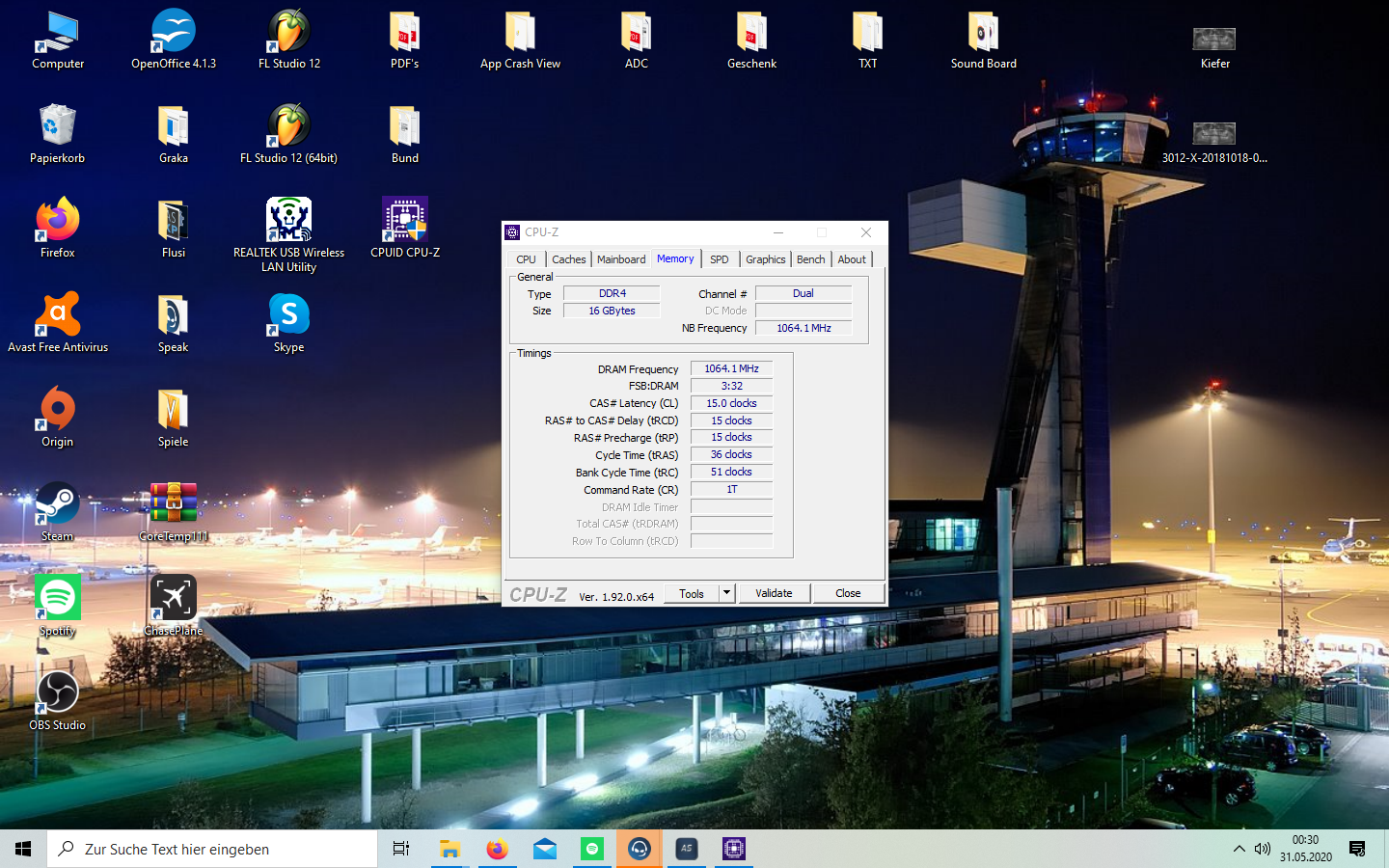Image resolution: width=1389 pixels, height=868 pixels.
Task: Click the Validate button
Action: tap(774, 593)
